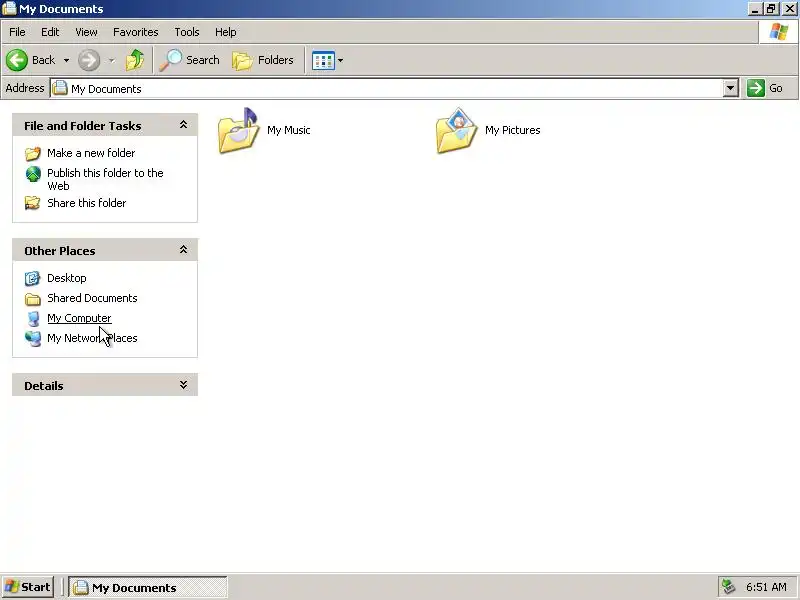800x600 pixels.
Task: Click the My Documents taskbar button
Action: pyautogui.click(x=148, y=587)
